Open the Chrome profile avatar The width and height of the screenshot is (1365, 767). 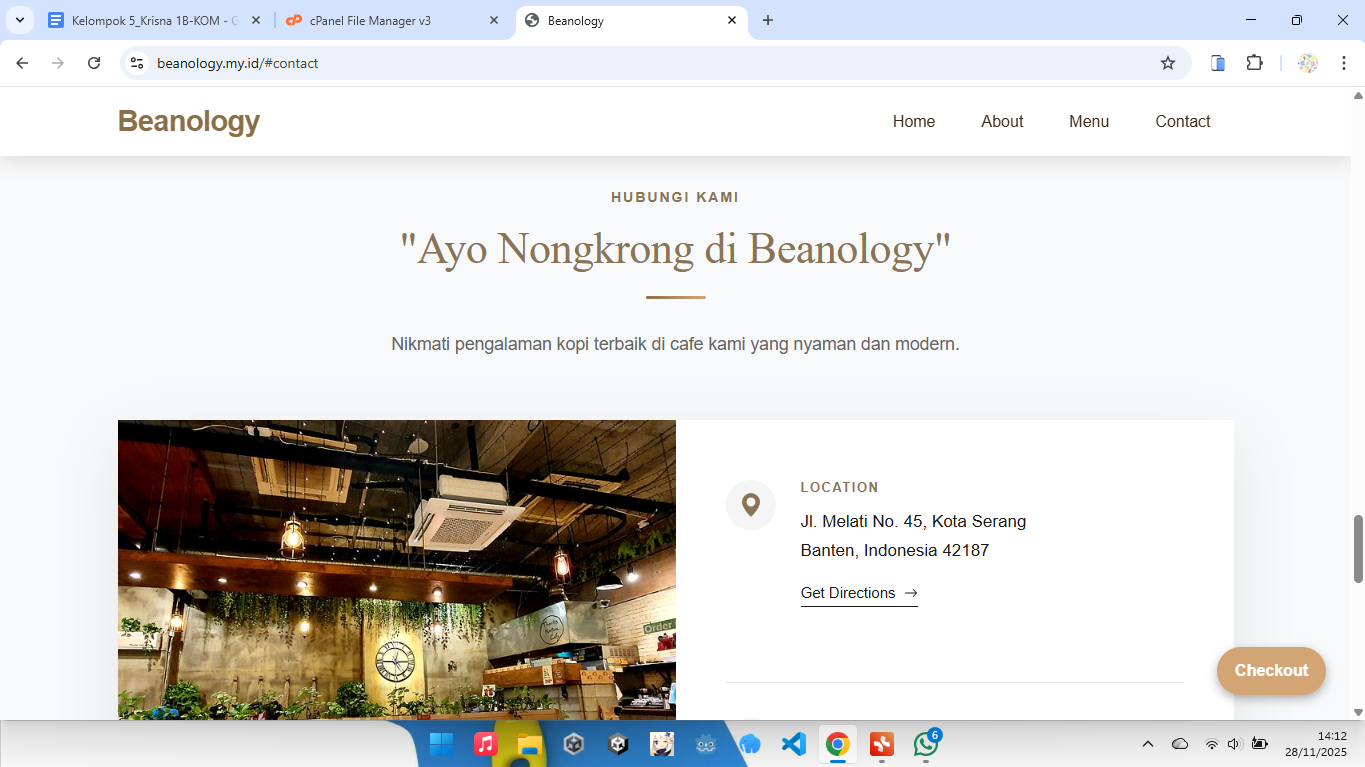(x=1307, y=63)
